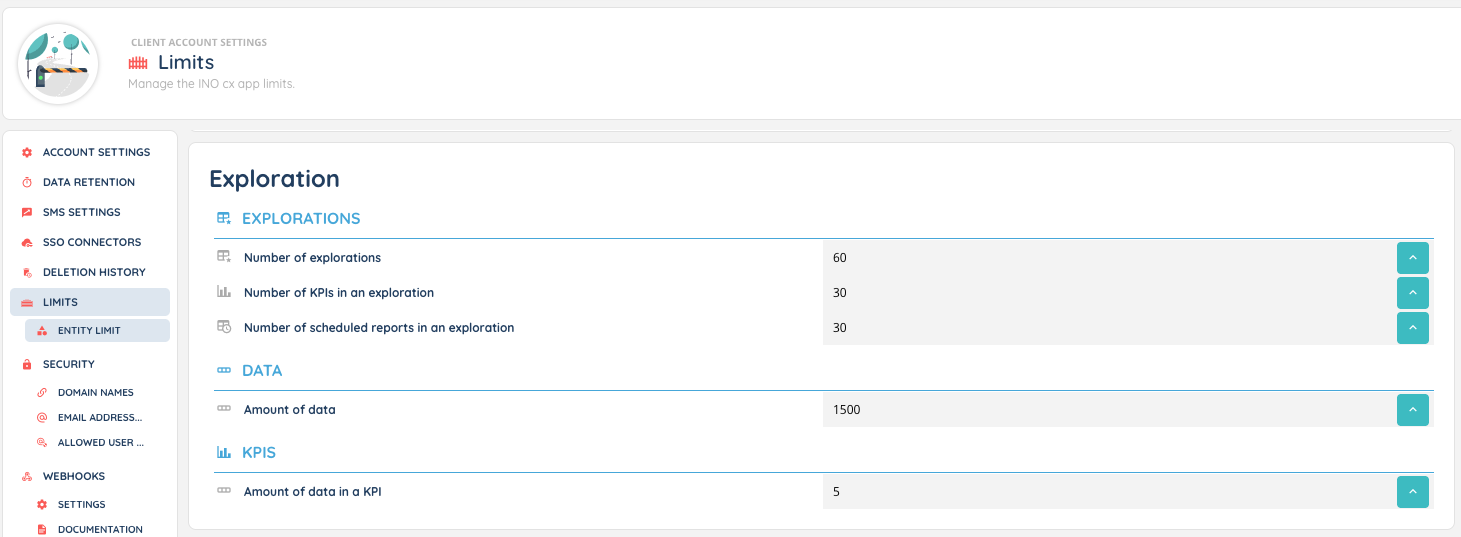The width and height of the screenshot is (1461, 537).
Task: Open webhooks Documentation link
Action: tap(99, 529)
